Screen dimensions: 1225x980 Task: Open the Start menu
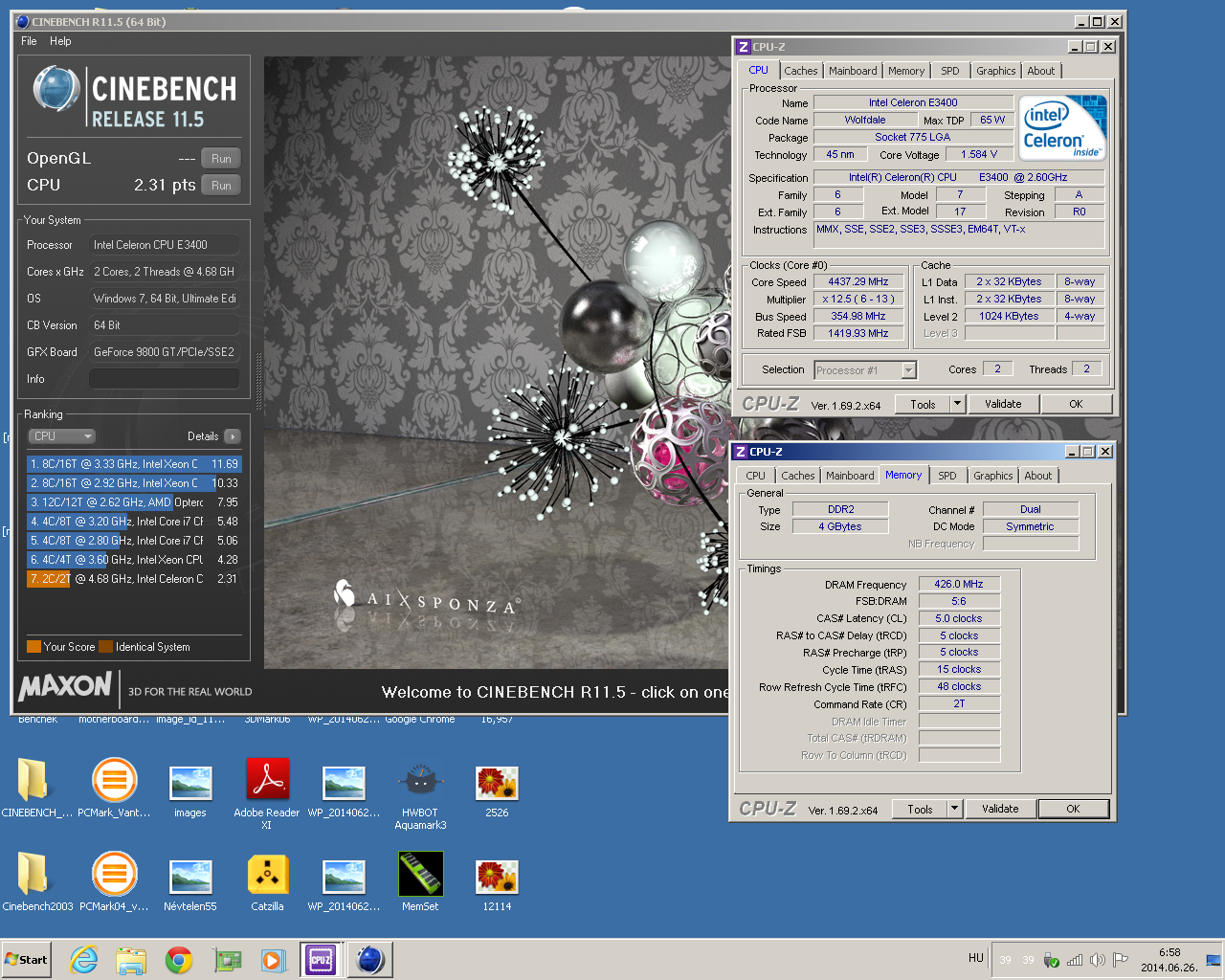click(x=26, y=960)
